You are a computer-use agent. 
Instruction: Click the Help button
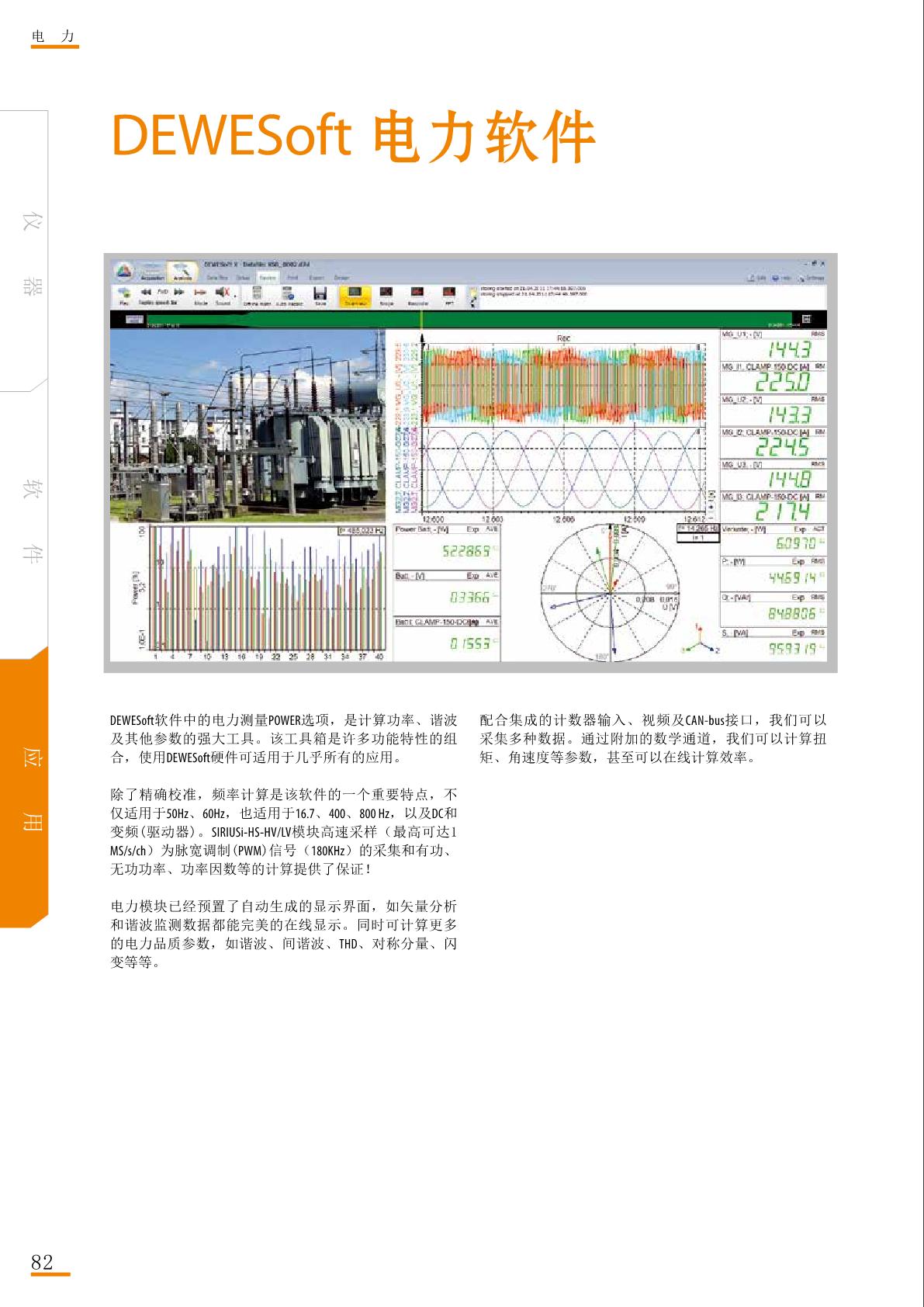tap(782, 277)
